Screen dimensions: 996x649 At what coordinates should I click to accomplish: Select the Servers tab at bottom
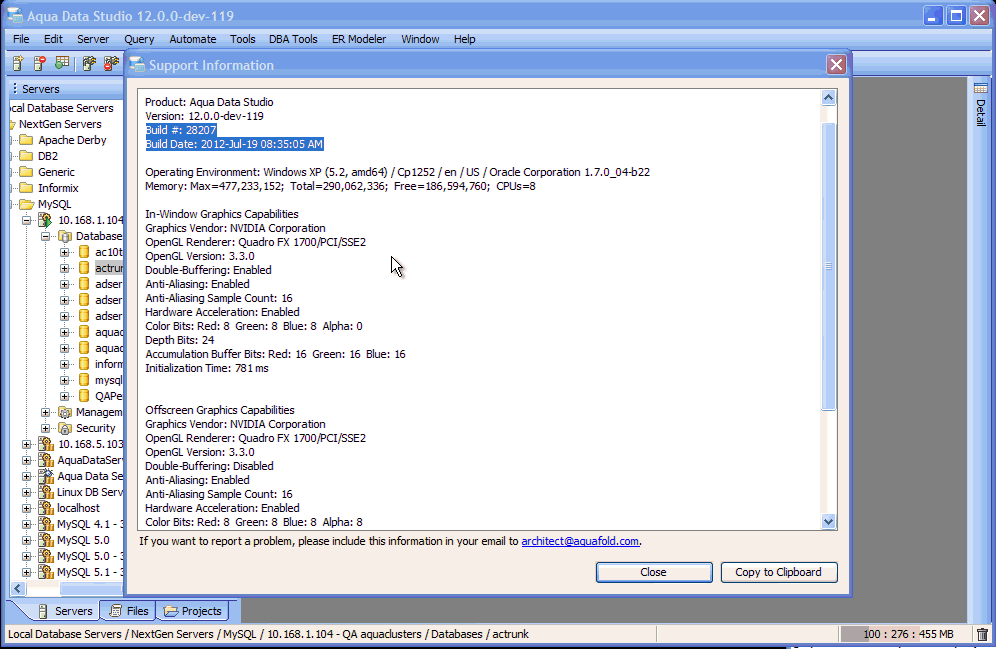[65, 611]
